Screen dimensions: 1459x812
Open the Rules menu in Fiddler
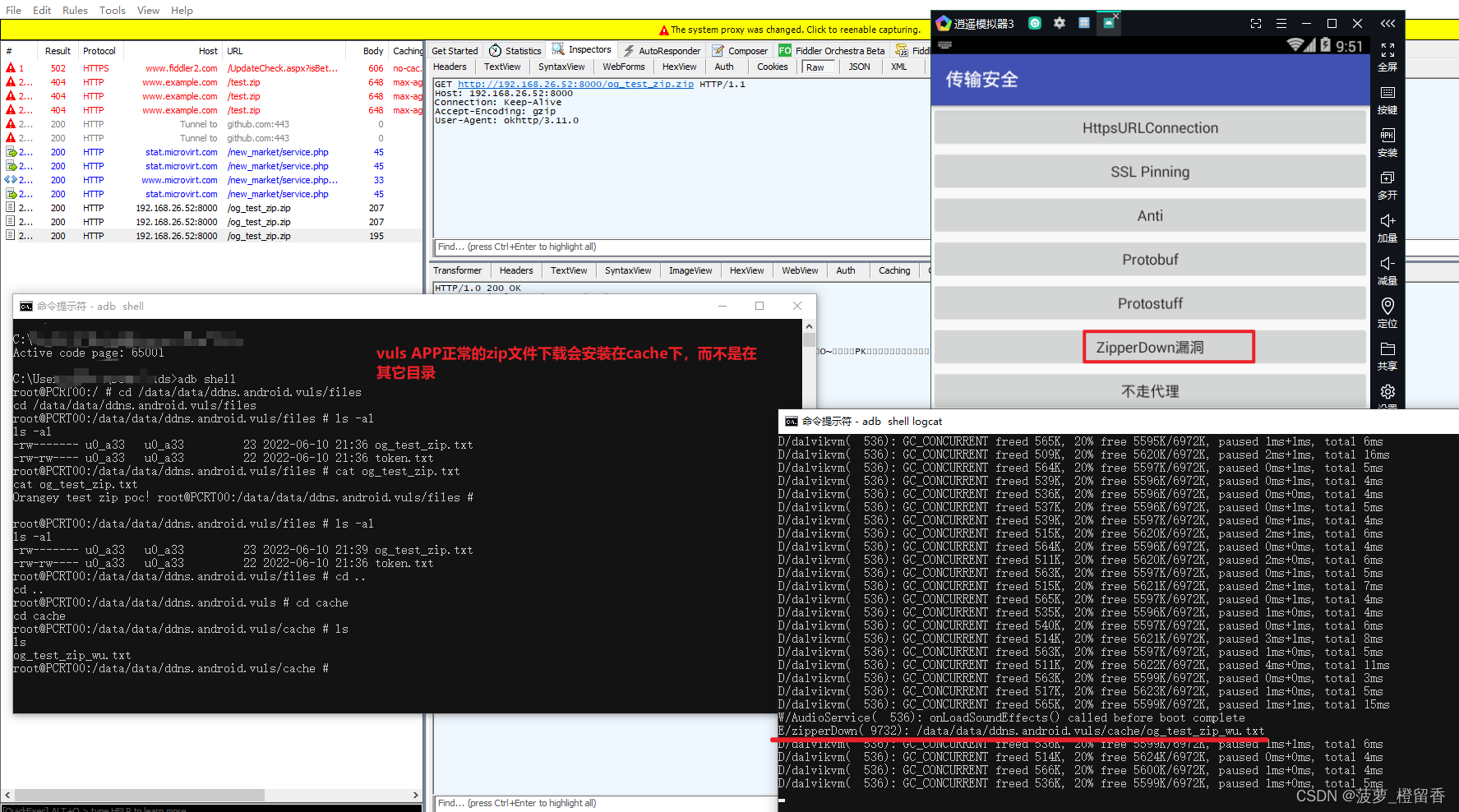click(75, 10)
